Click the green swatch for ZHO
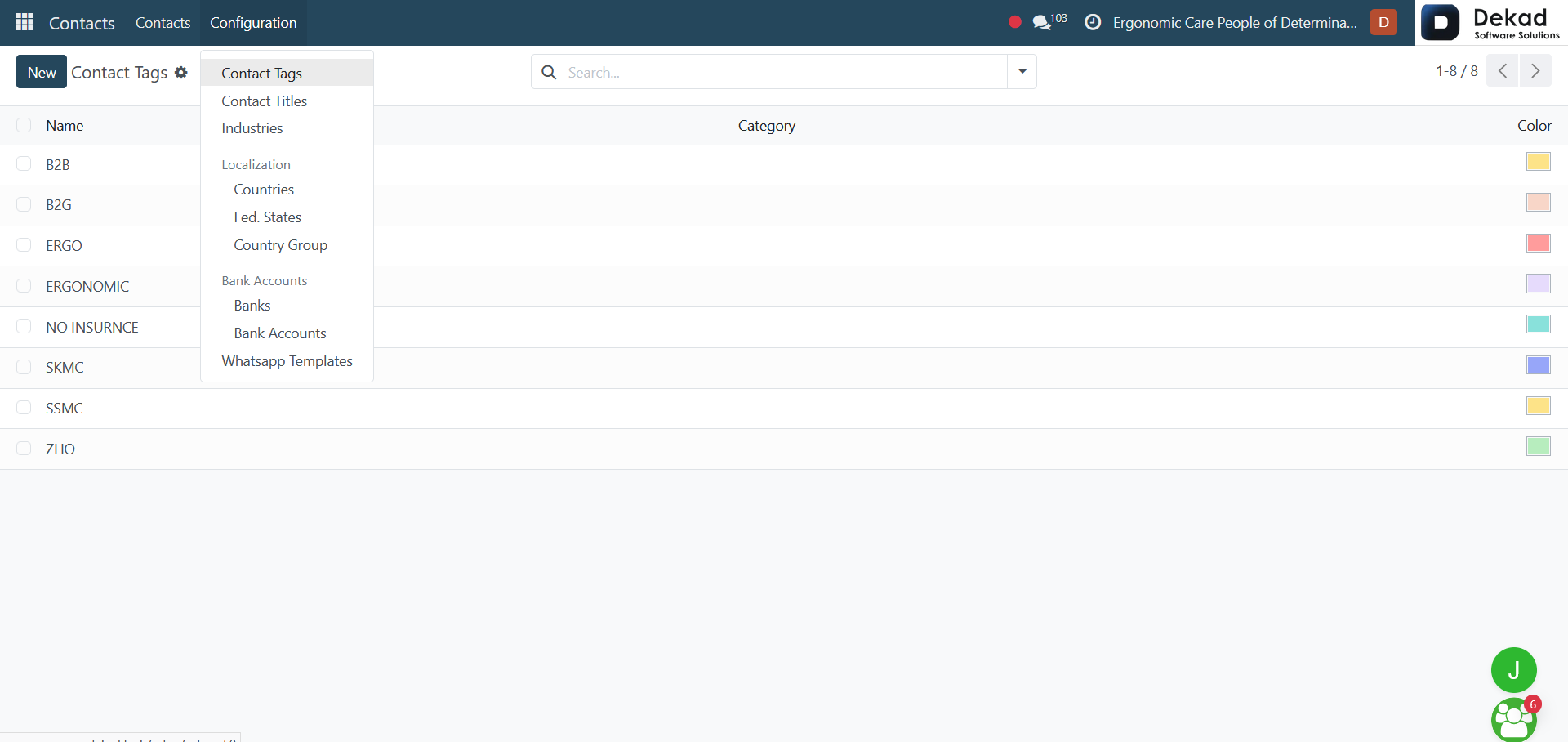This screenshot has height=742, width=1568. [x=1539, y=446]
